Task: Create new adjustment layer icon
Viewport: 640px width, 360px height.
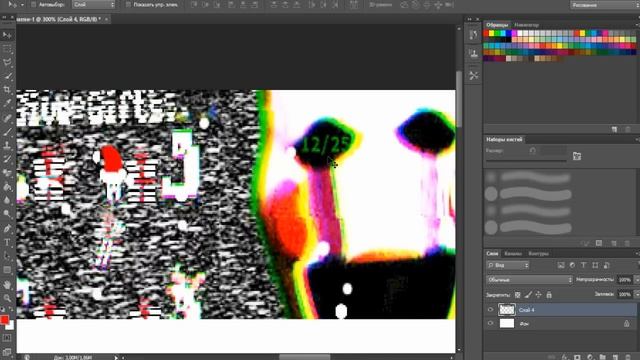Action: tap(590, 357)
